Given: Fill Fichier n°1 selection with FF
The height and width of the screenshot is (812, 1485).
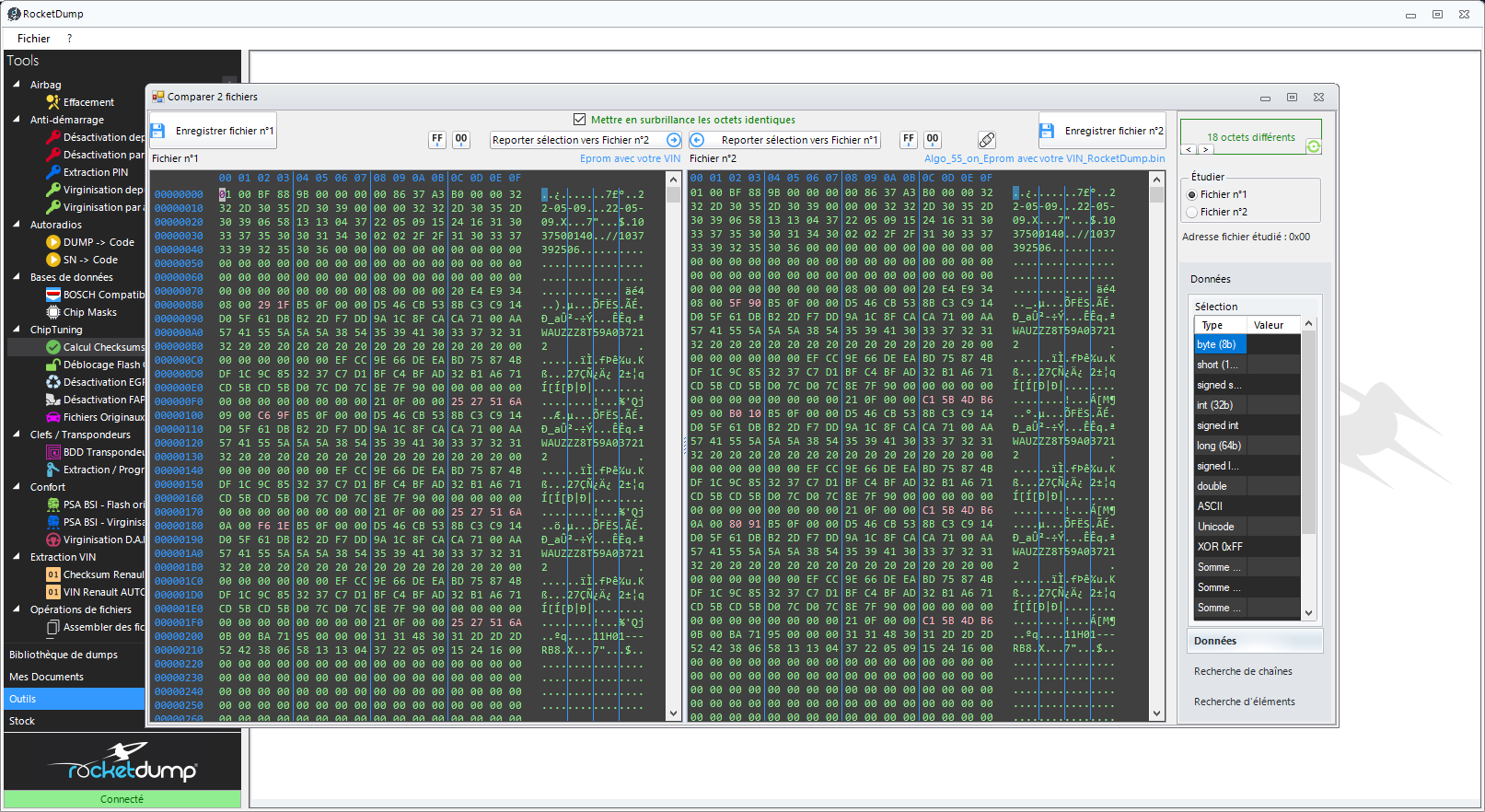Looking at the screenshot, I should (437, 139).
